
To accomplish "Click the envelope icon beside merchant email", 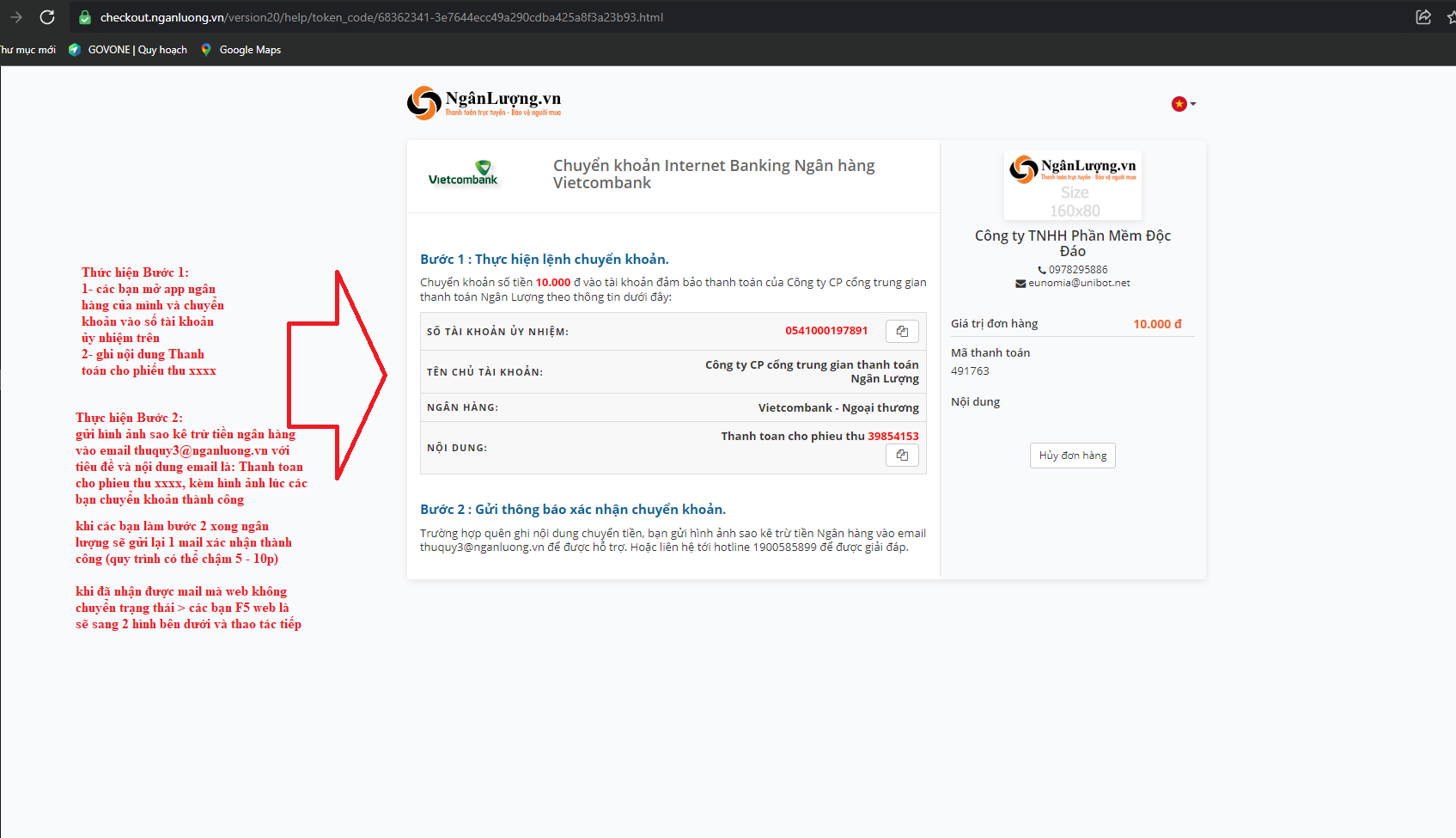I will [1020, 284].
